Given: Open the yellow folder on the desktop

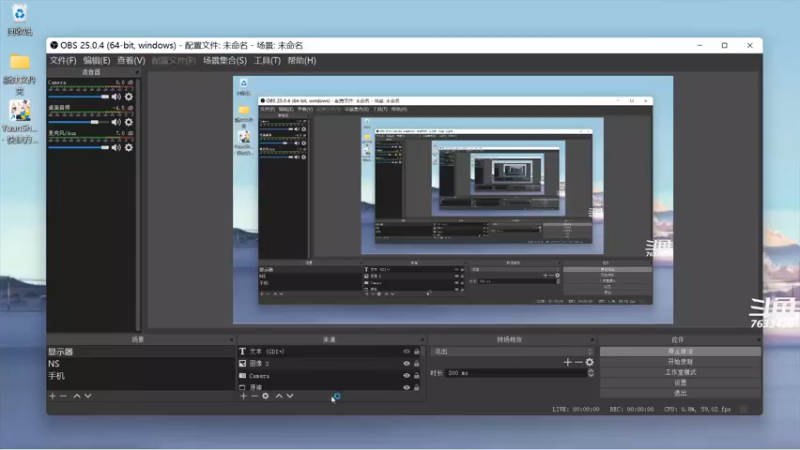Looking at the screenshot, I should tap(19, 74).
